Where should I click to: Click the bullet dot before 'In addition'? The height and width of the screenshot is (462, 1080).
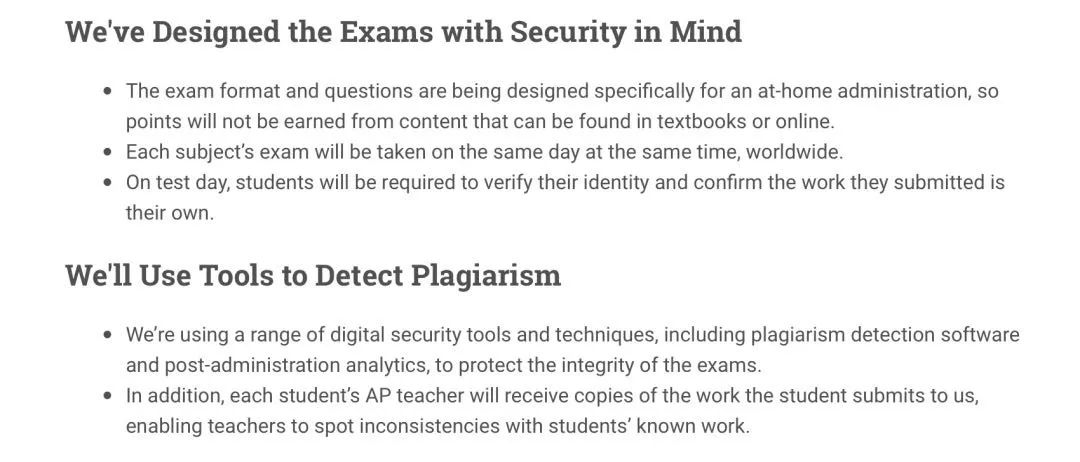(108, 396)
